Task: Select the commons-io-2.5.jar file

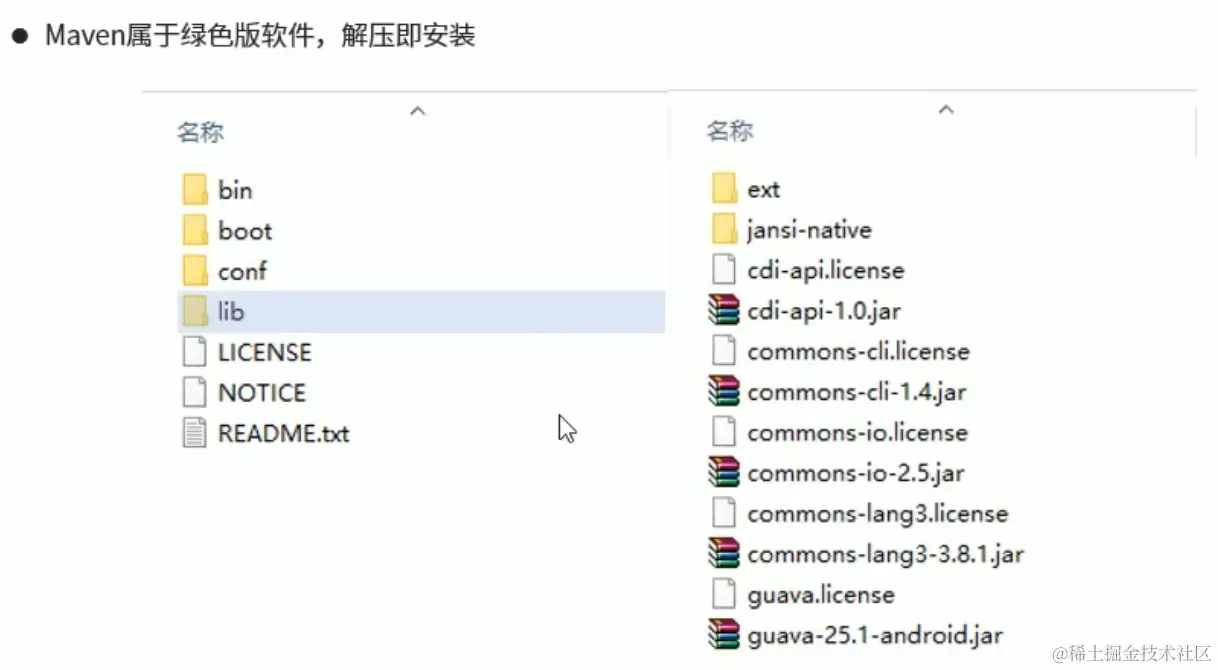Action: [x=835, y=473]
